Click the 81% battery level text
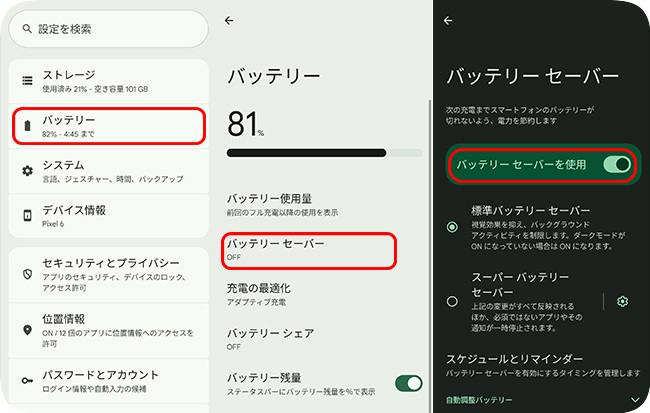 [x=245, y=124]
